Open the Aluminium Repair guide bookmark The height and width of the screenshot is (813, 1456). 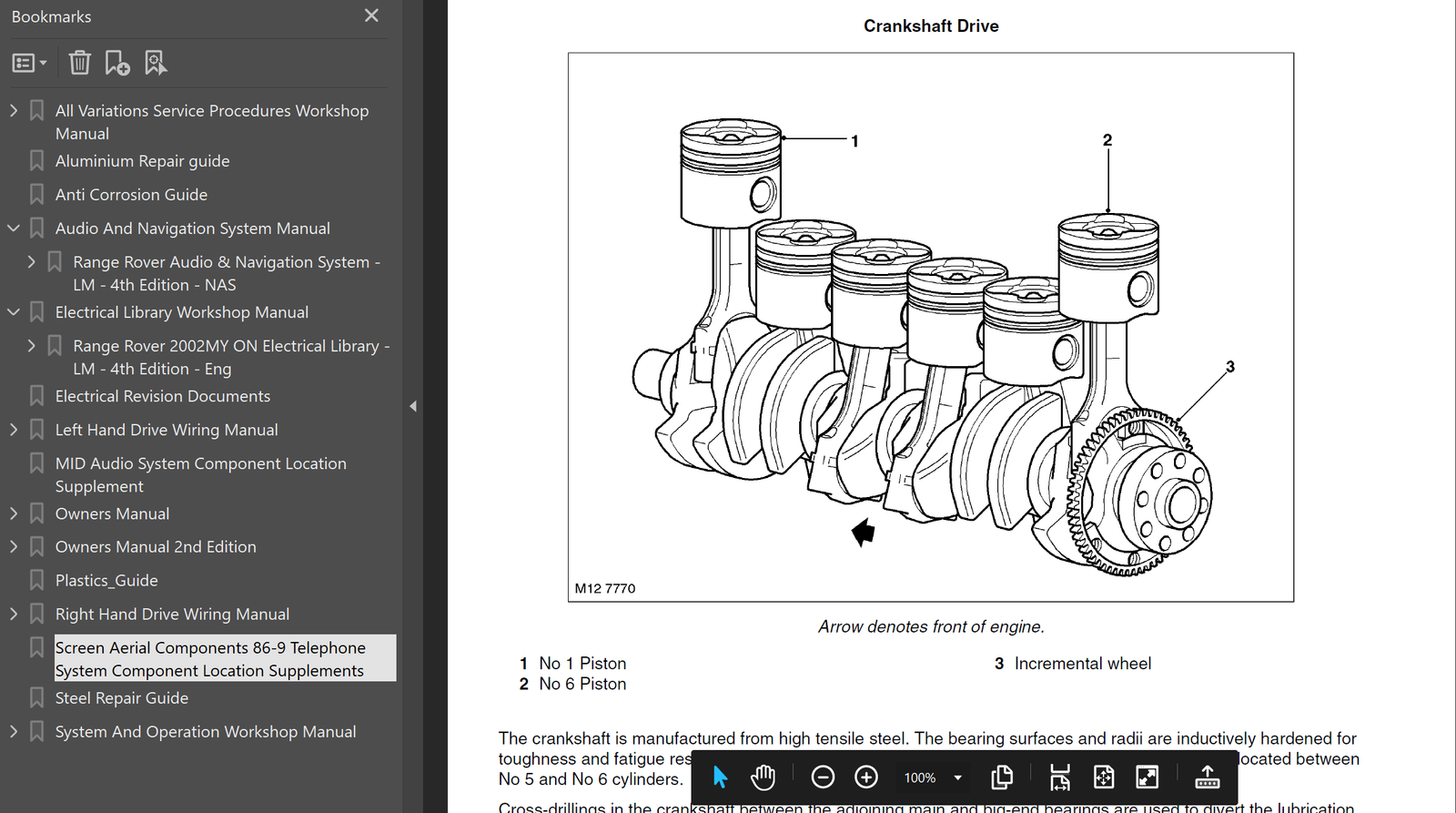coord(142,161)
